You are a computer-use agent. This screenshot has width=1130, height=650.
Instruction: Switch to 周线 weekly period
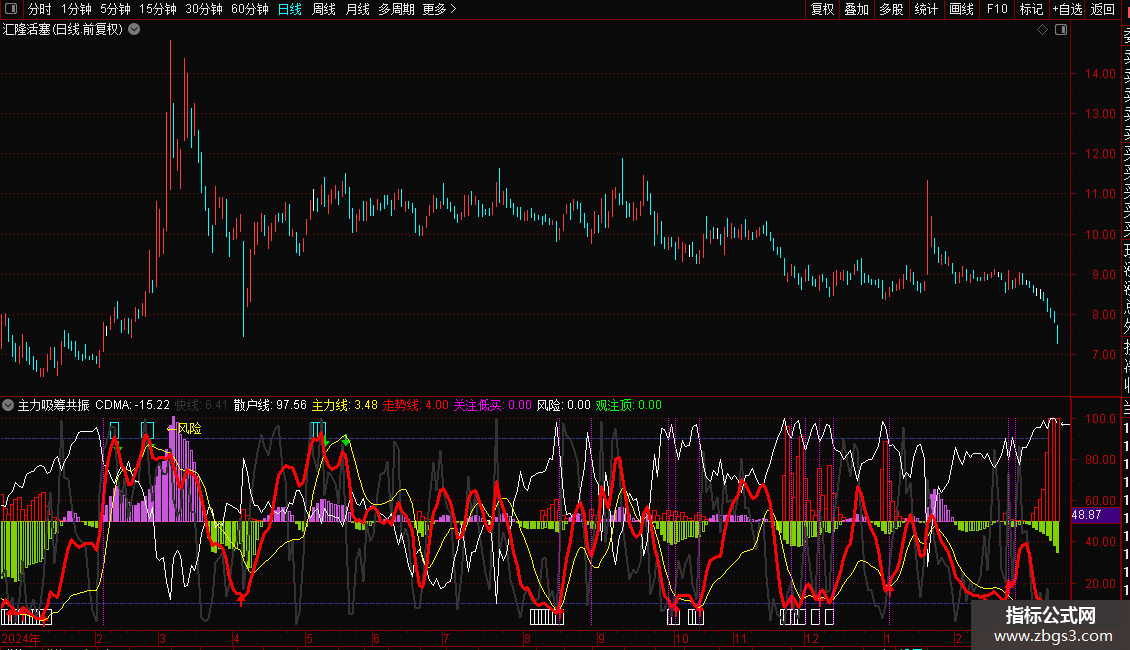click(x=324, y=9)
